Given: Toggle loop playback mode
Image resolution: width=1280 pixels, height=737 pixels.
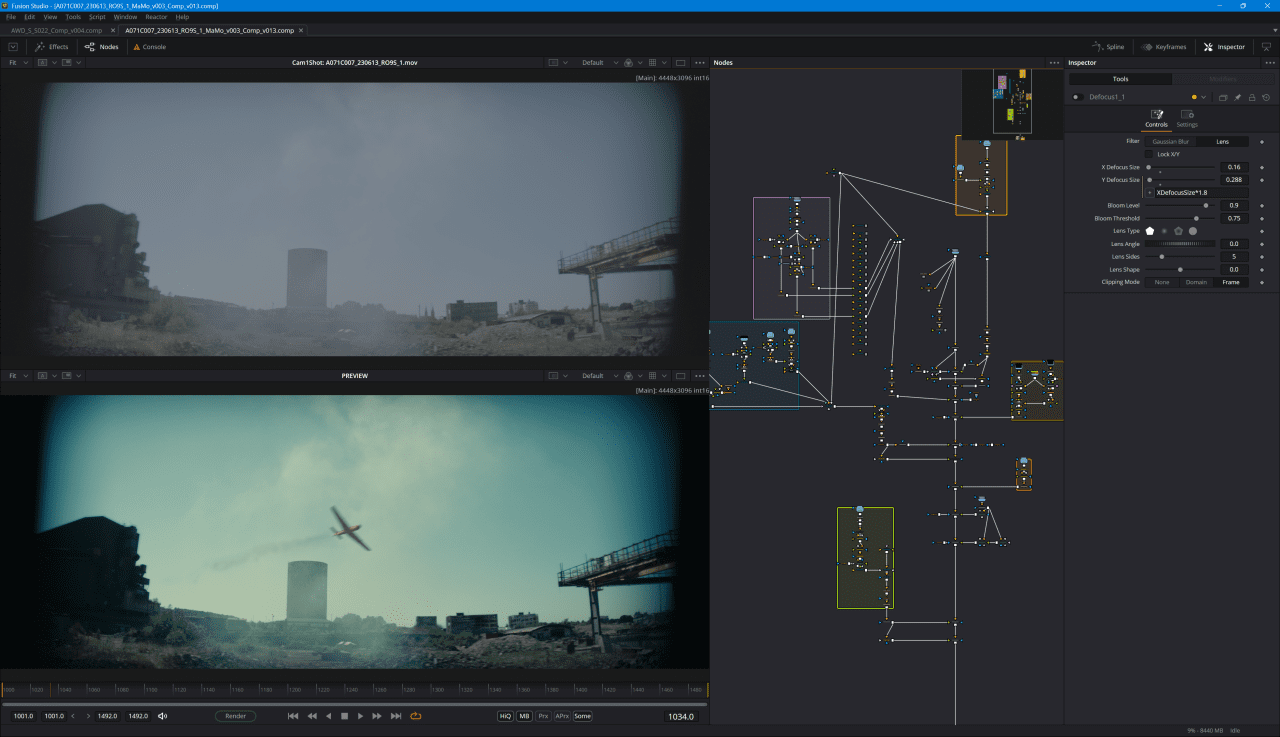Looking at the screenshot, I should click(x=416, y=716).
